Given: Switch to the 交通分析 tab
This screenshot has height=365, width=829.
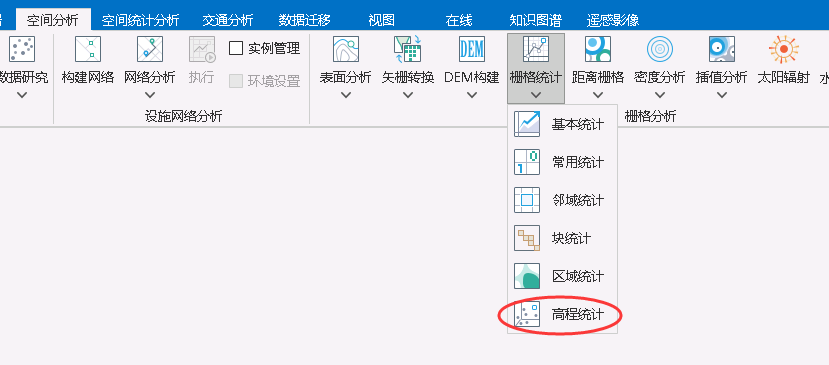Looking at the screenshot, I should click(228, 20).
